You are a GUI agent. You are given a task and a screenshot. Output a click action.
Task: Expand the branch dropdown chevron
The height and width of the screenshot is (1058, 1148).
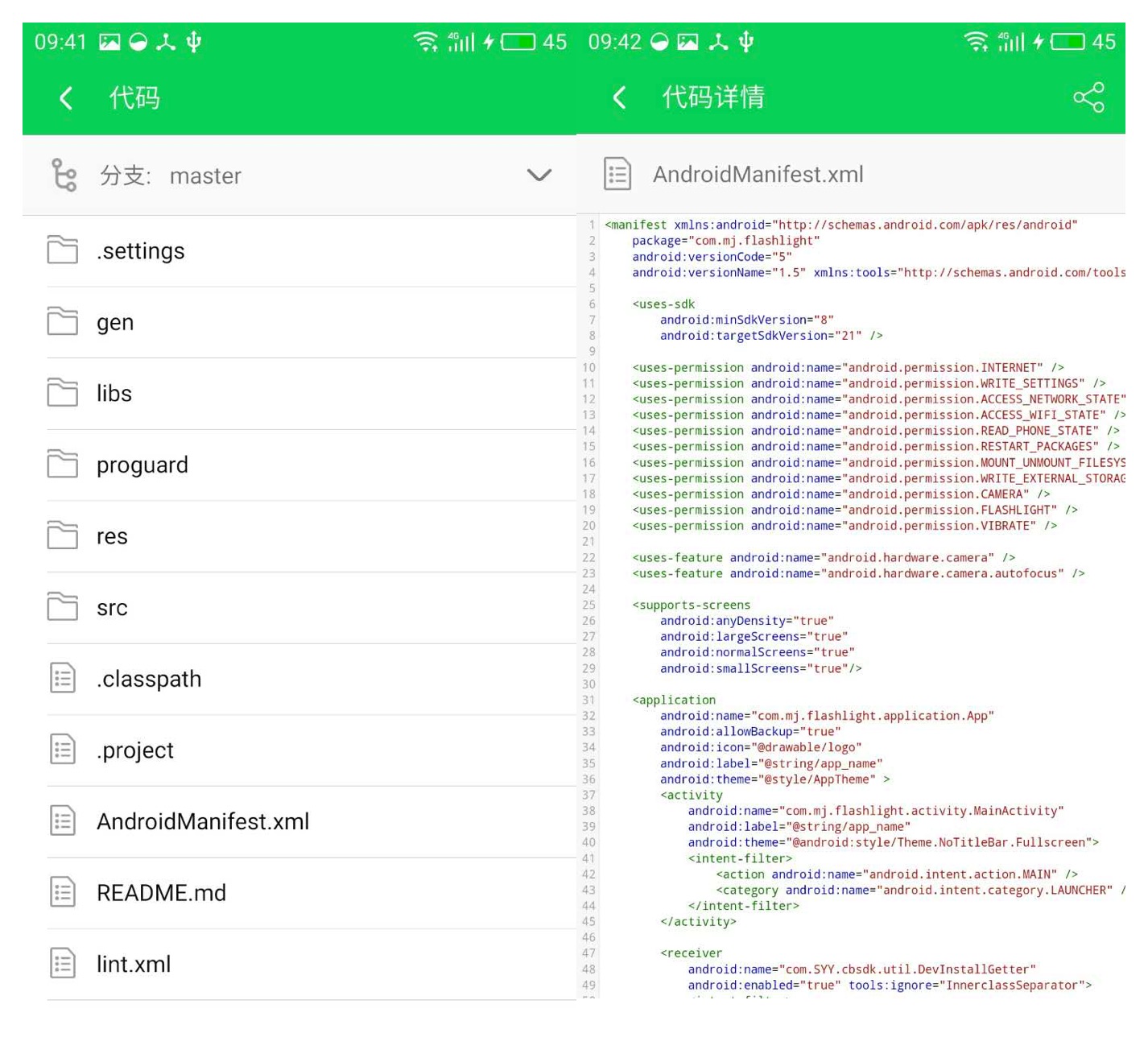pos(539,175)
